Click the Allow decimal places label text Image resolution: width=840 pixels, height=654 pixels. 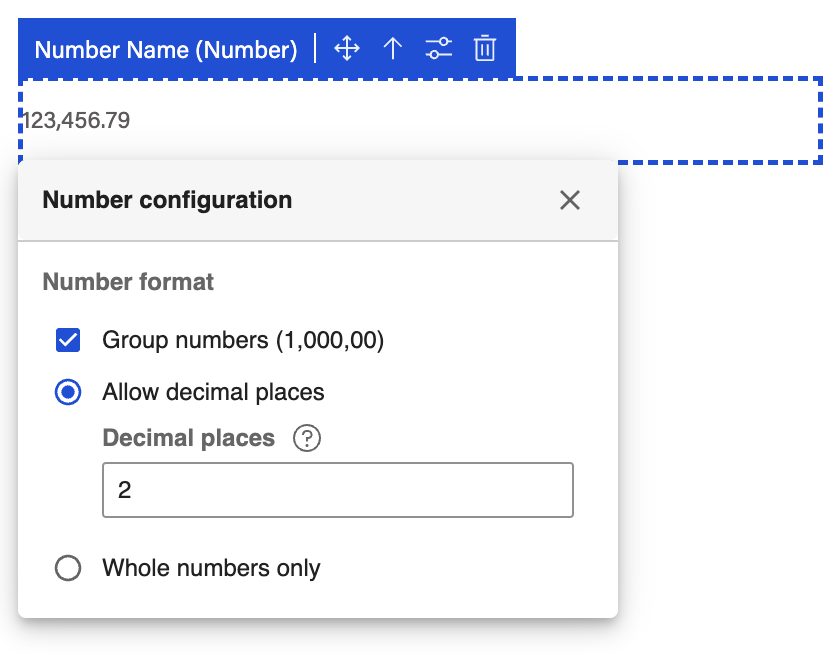tap(213, 392)
